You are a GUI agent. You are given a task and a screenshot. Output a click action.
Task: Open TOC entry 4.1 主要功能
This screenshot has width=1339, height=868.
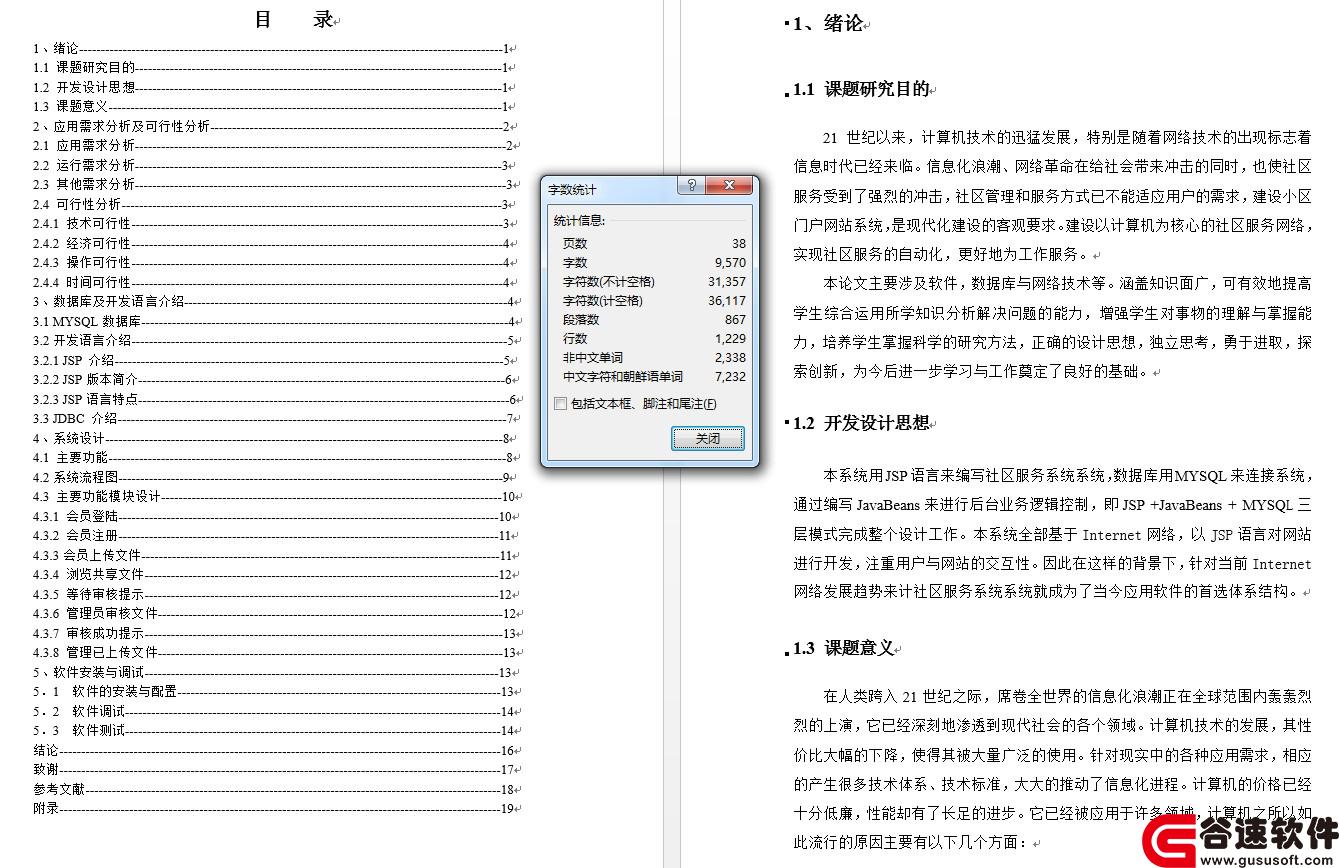point(274,458)
